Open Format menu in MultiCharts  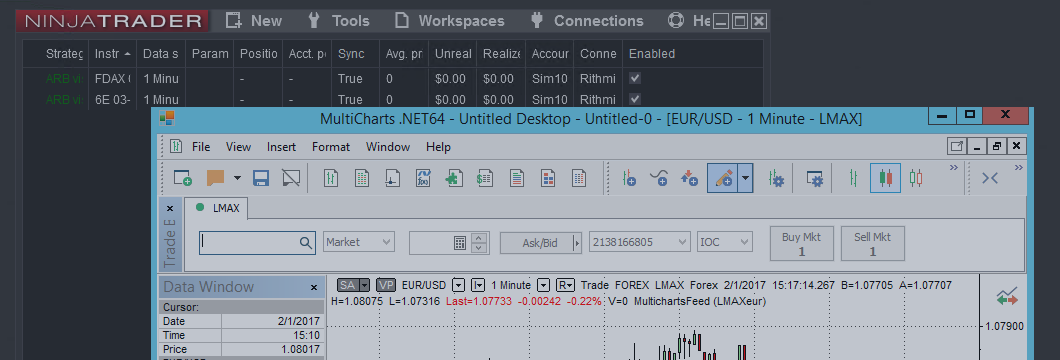[x=331, y=147]
